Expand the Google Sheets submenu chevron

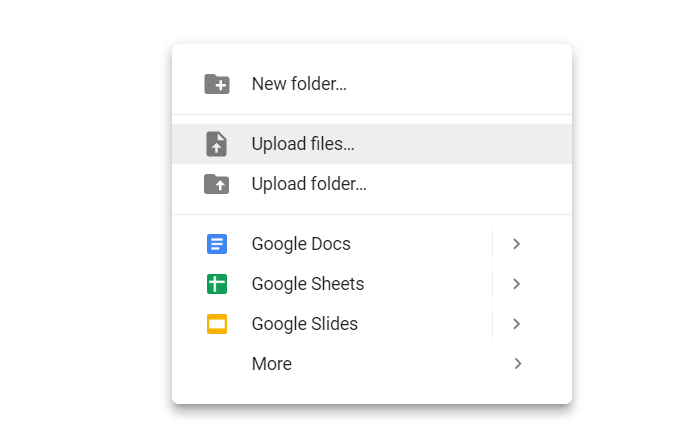[516, 284]
